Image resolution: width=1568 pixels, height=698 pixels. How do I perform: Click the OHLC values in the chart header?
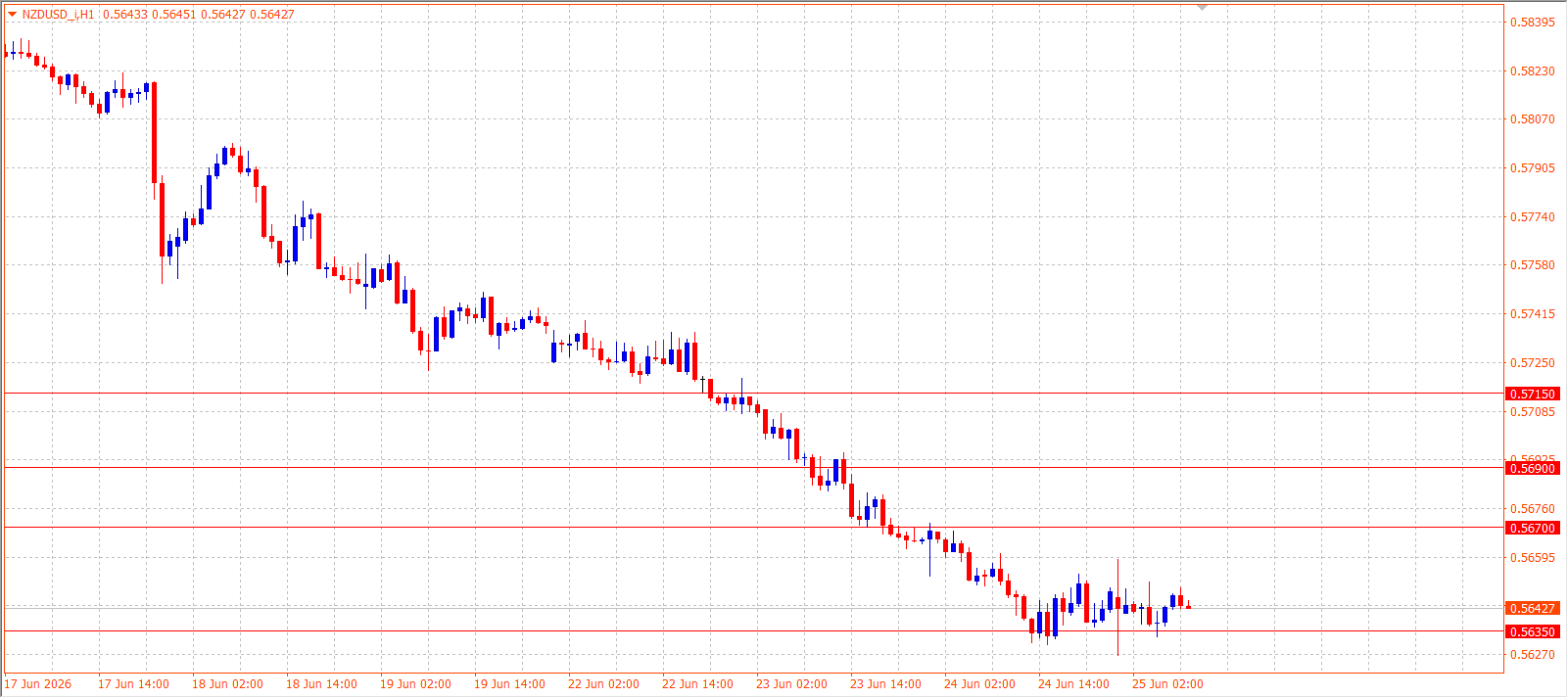(199, 15)
